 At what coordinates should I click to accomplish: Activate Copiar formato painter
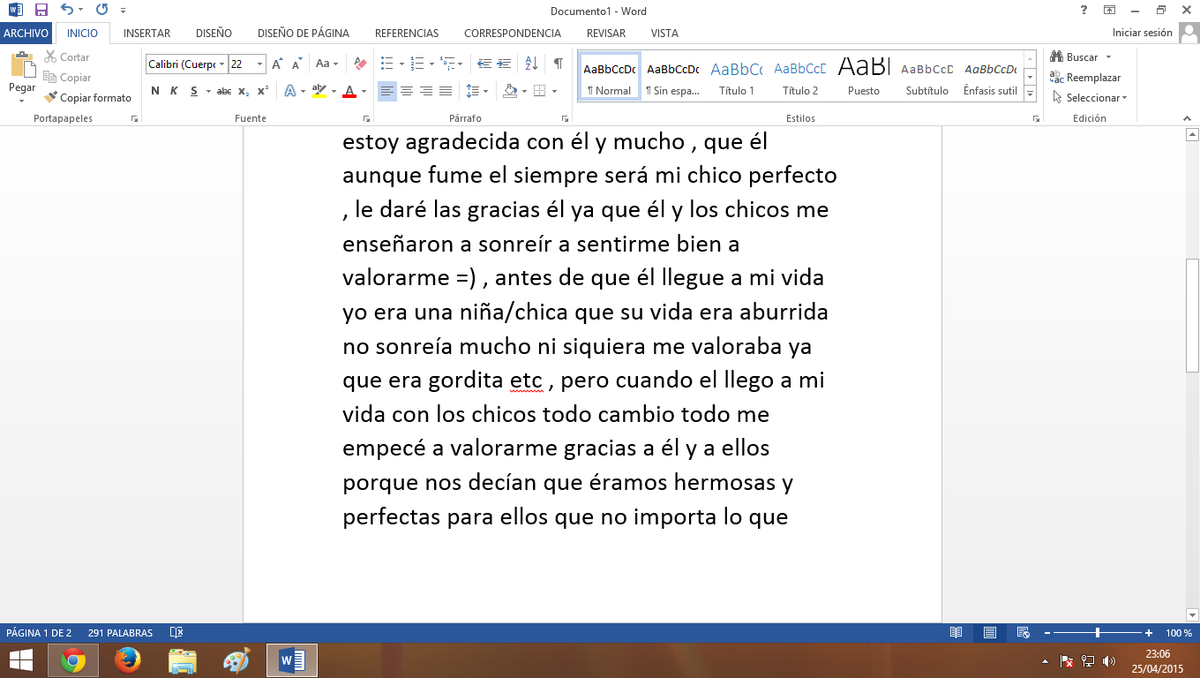tap(88, 97)
